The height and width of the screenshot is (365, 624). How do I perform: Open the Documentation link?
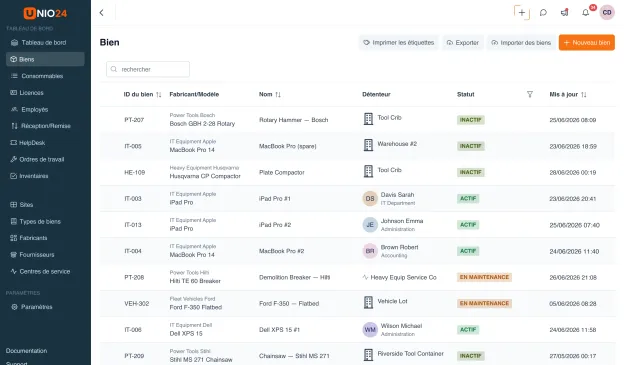click(26, 351)
